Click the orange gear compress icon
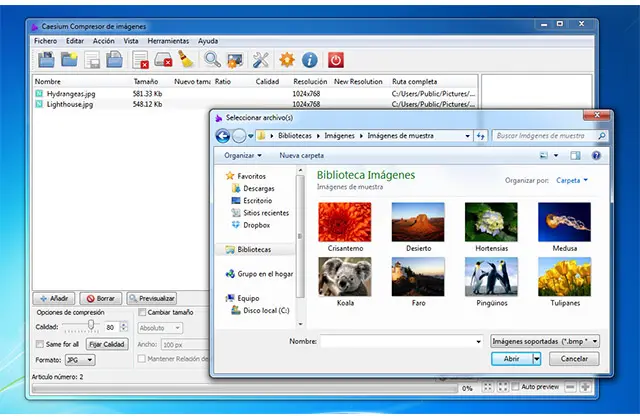 (287, 60)
